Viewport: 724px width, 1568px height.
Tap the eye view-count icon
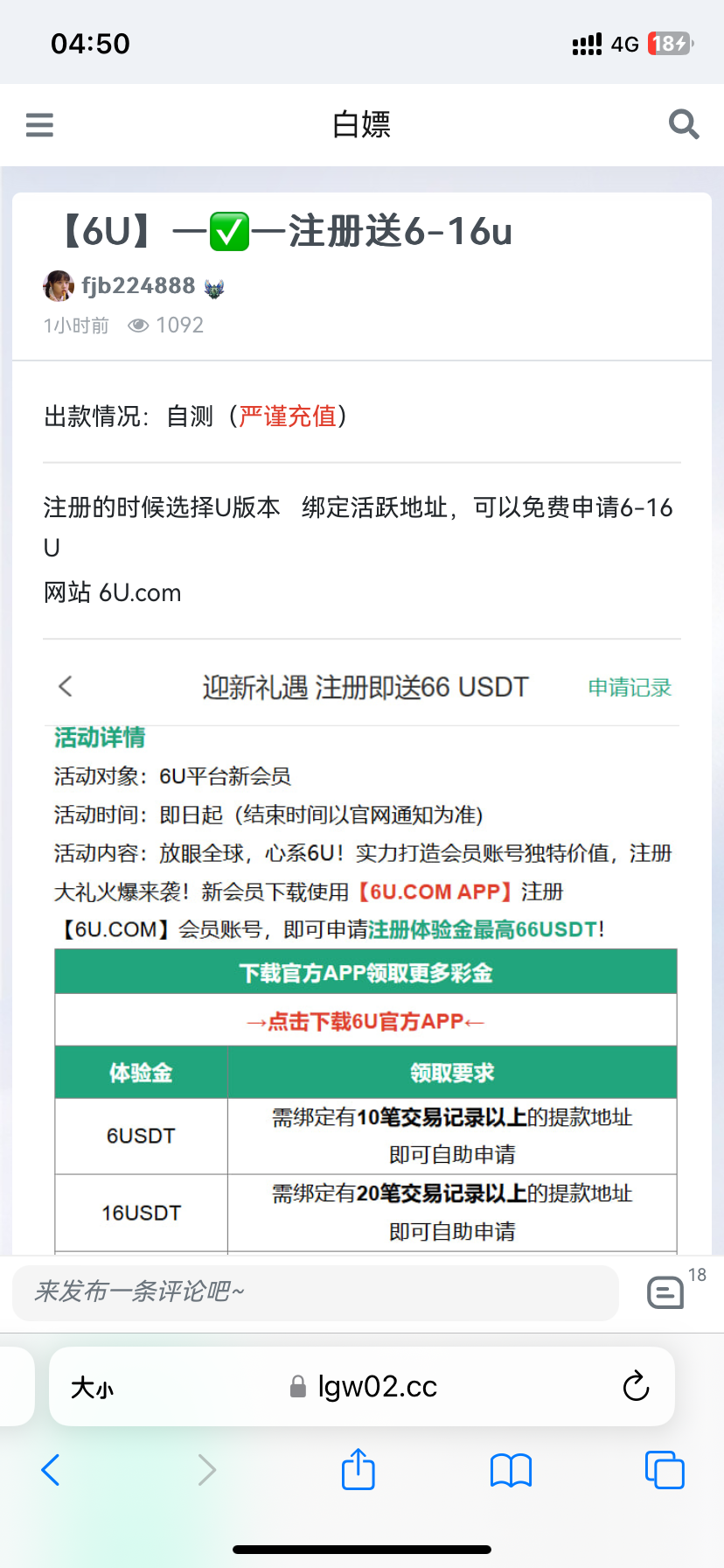point(138,325)
